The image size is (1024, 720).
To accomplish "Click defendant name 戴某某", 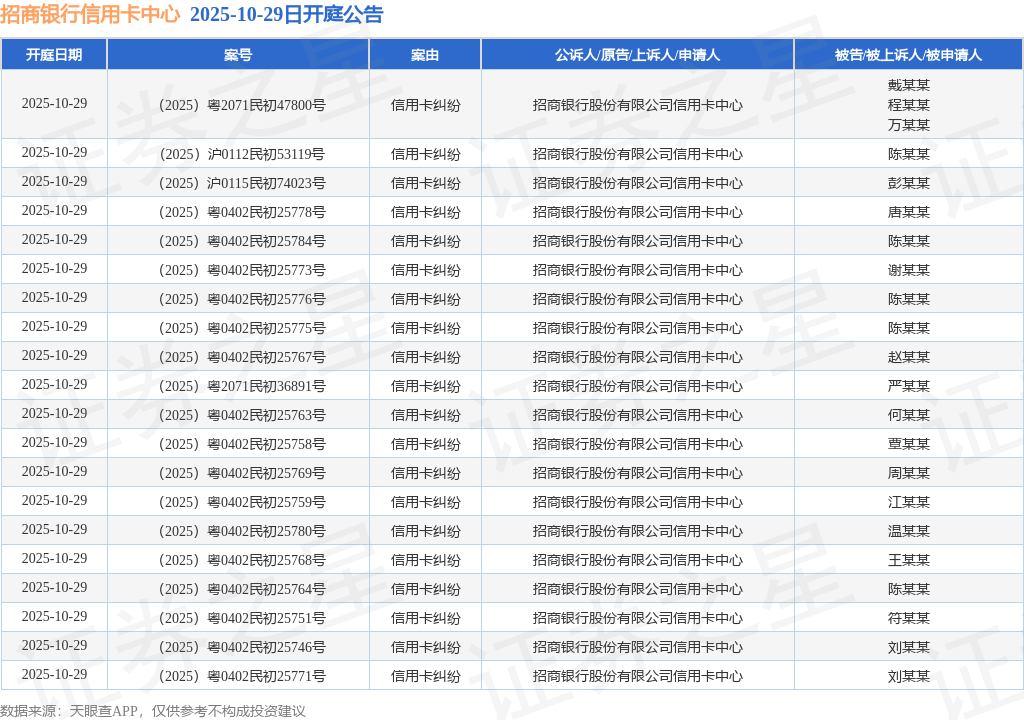I will click(x=908, y=85).
